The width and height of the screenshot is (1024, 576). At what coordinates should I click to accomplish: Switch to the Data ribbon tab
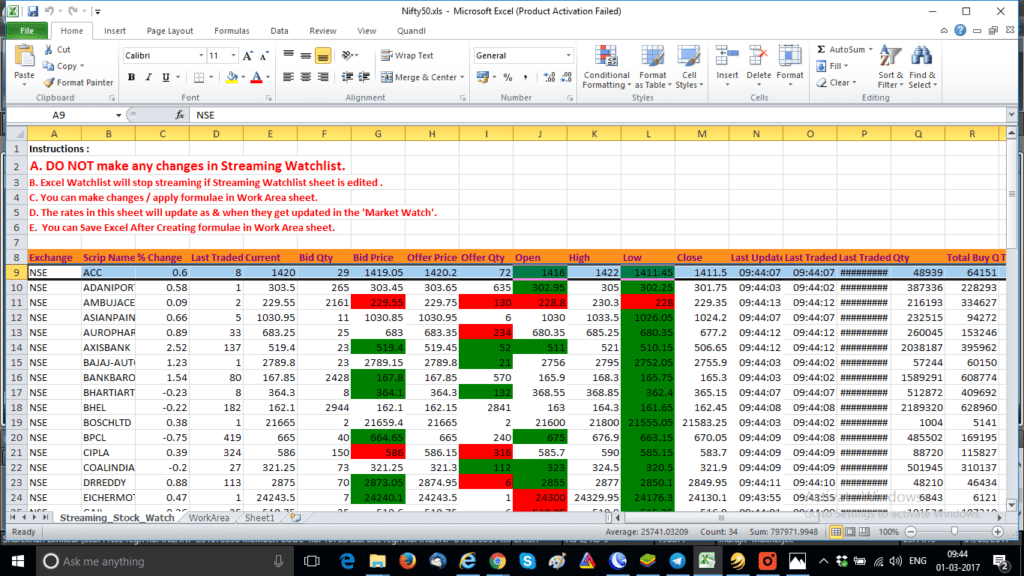tap(280, 31)
